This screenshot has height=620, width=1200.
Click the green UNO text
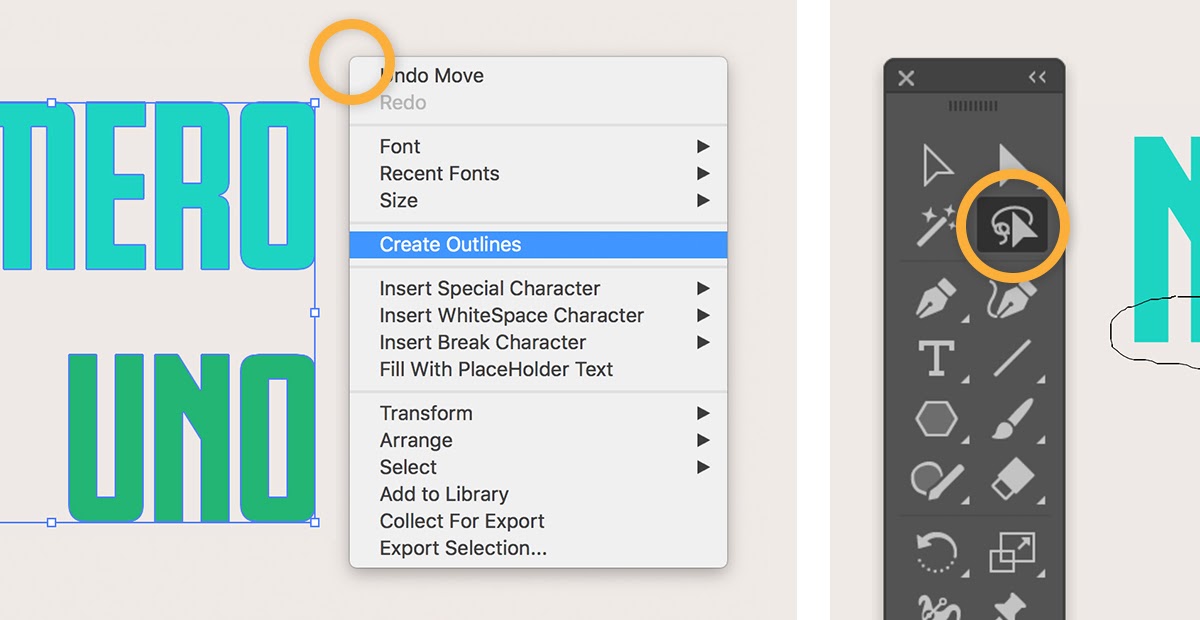(x=191, y=439)
